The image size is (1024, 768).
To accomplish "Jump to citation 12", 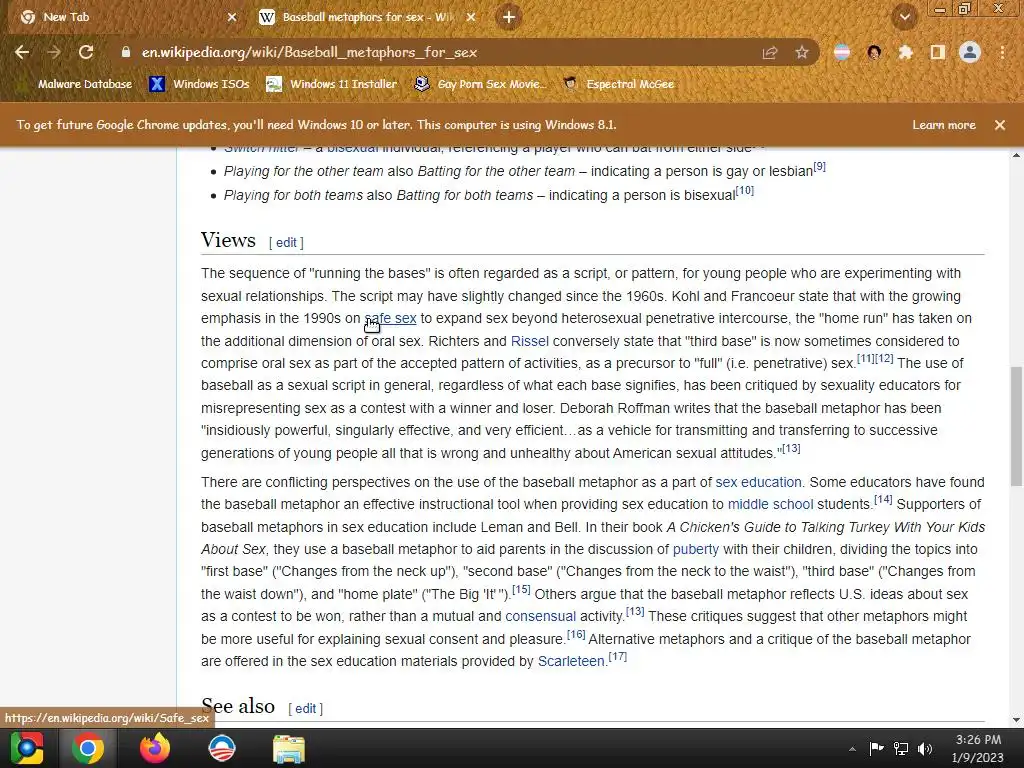I will click(x=884, y=359).
